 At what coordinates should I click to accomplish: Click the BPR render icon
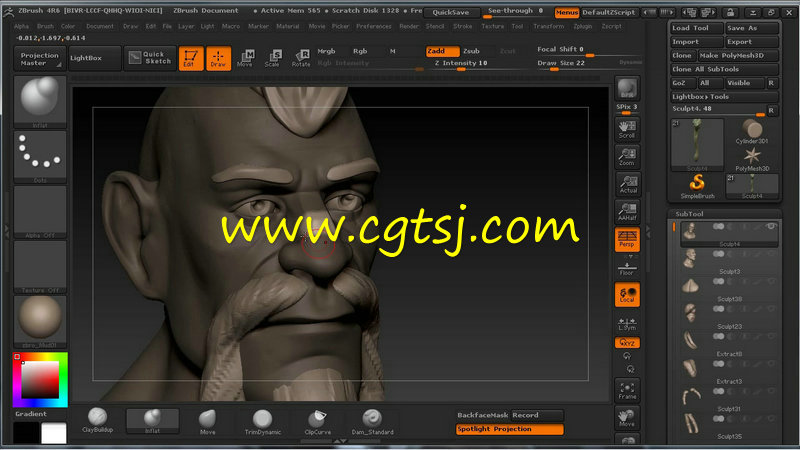click(x=627, y=88)
